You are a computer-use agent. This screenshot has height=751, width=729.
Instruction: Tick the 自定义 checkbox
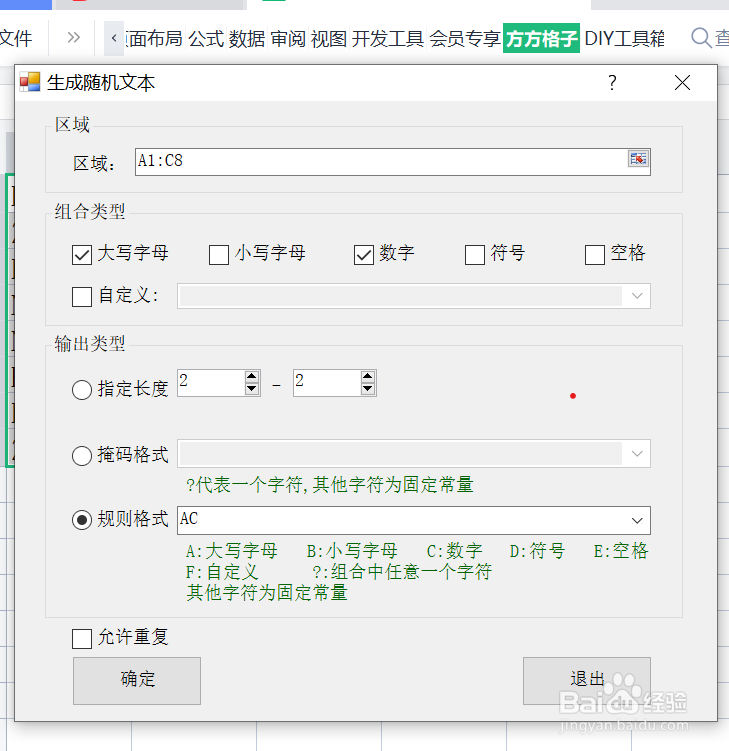click(x=82, y=296)
